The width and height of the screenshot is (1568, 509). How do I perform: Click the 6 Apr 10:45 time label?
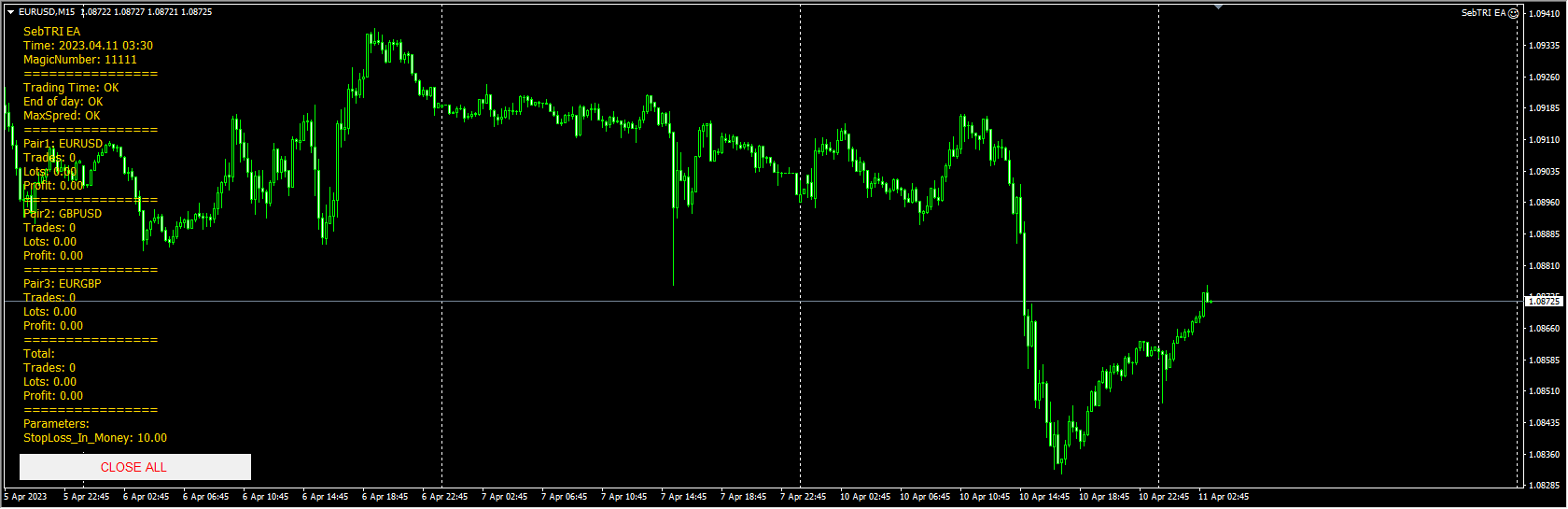(266, 497)
